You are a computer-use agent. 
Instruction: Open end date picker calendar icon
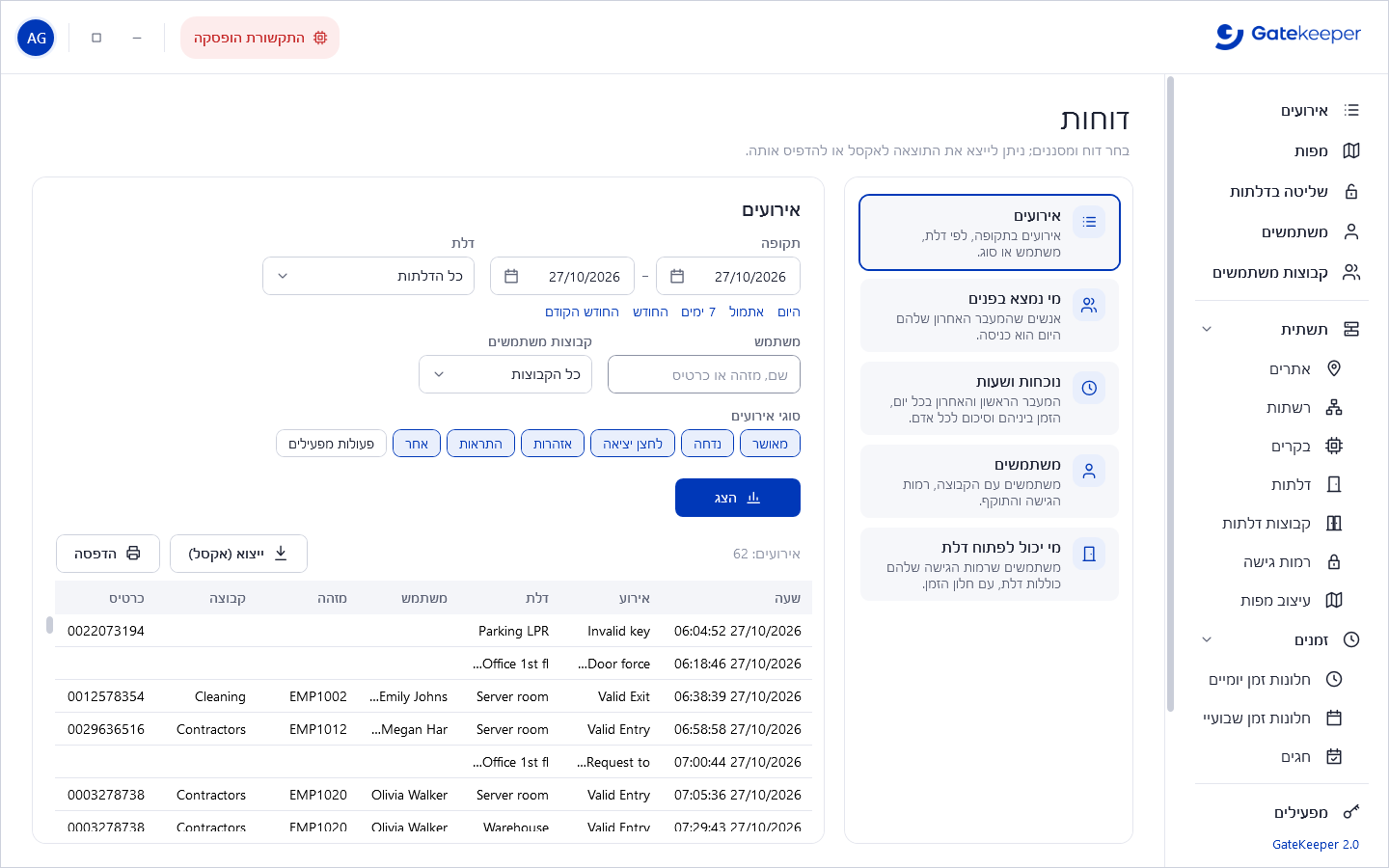coord(511,276)
